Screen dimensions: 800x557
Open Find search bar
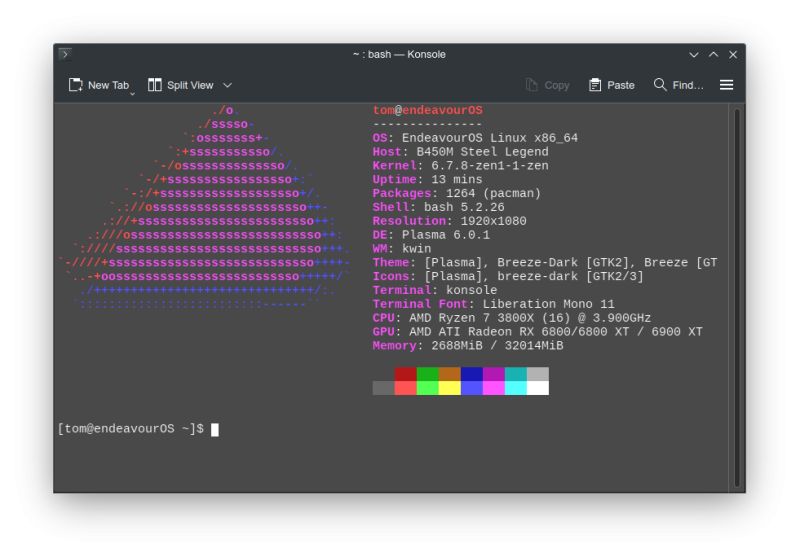click(x=679, y=85)
